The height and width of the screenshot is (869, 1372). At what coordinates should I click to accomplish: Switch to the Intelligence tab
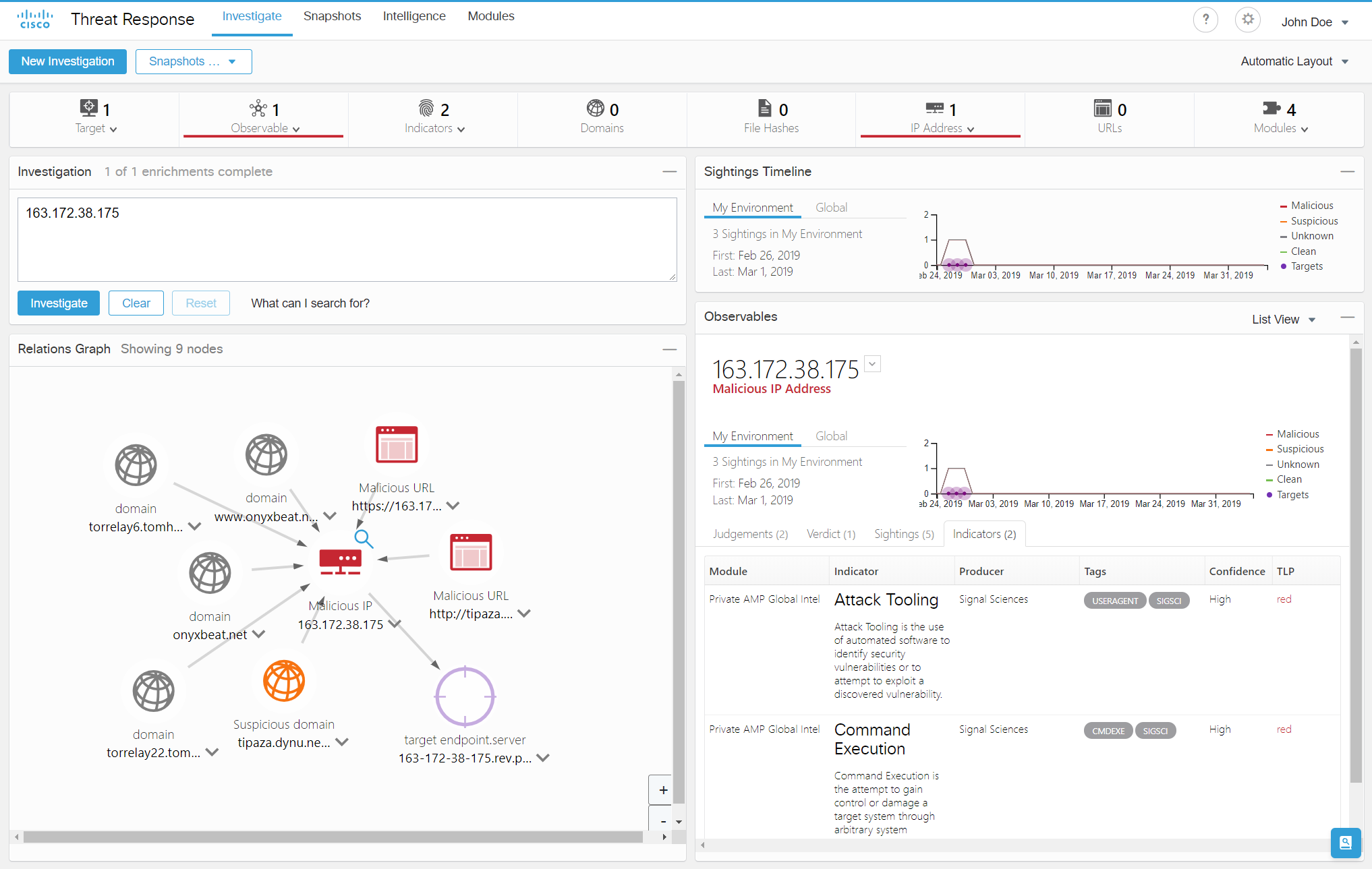413,16
